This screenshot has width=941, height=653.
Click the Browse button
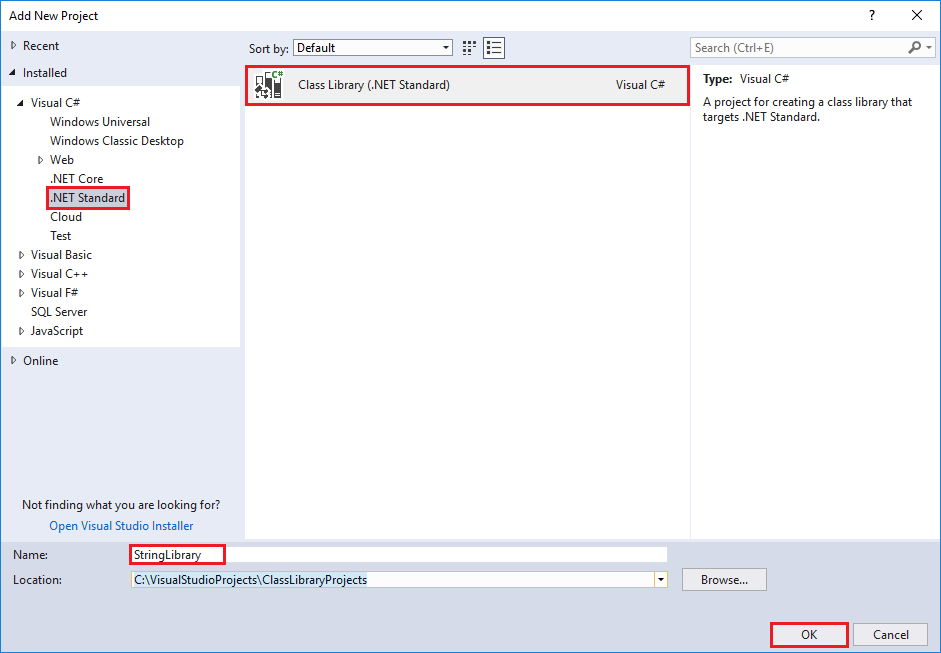click(723, 579)
